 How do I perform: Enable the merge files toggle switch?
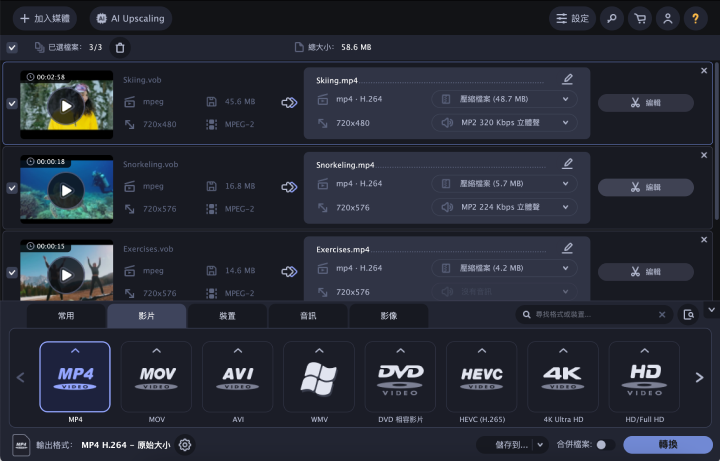pos(605,444)
